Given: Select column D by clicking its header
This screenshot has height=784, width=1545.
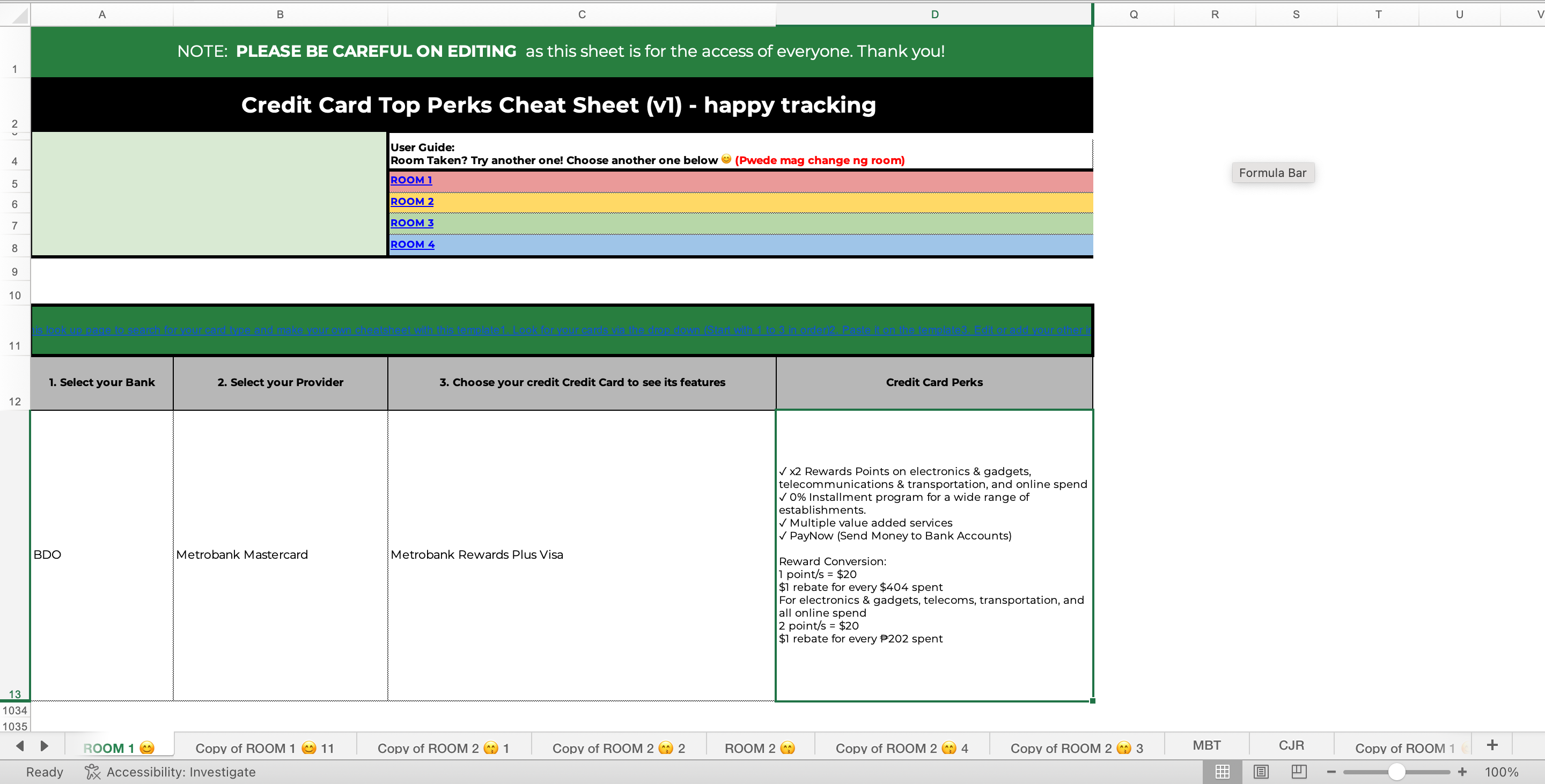Looking at the screenshot, I should coord(933,14).
